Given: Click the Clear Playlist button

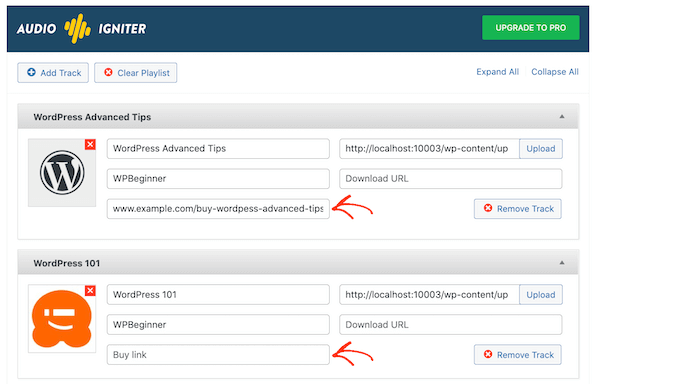Looking at the screenshot, I should 136,72.
